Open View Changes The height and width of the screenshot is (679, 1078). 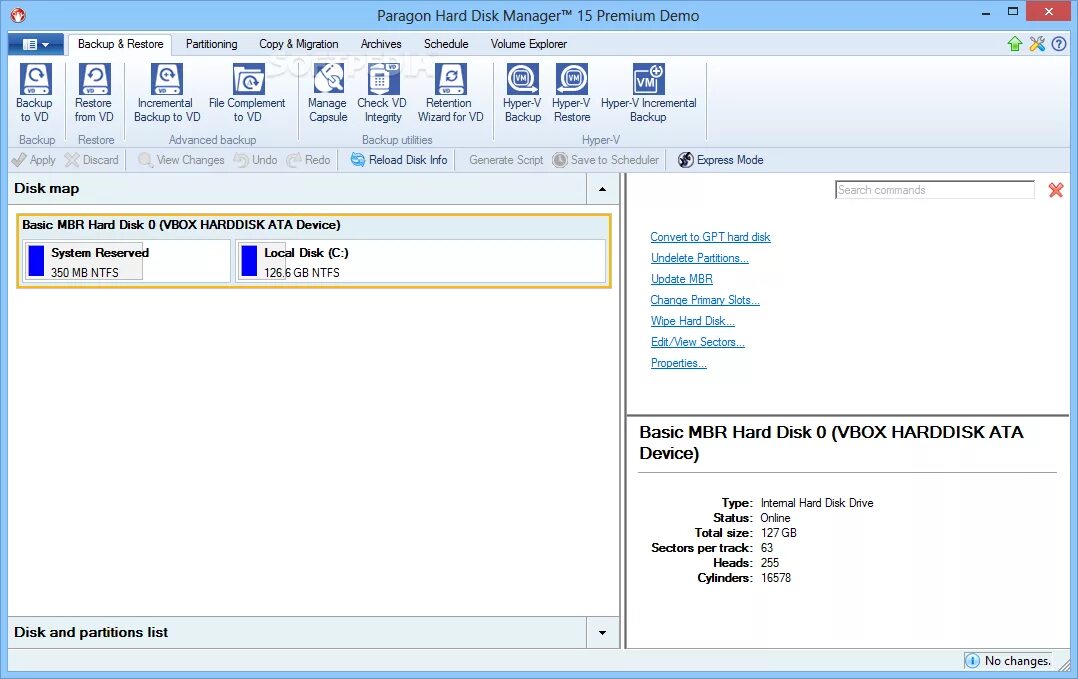(x=182, y=160)
